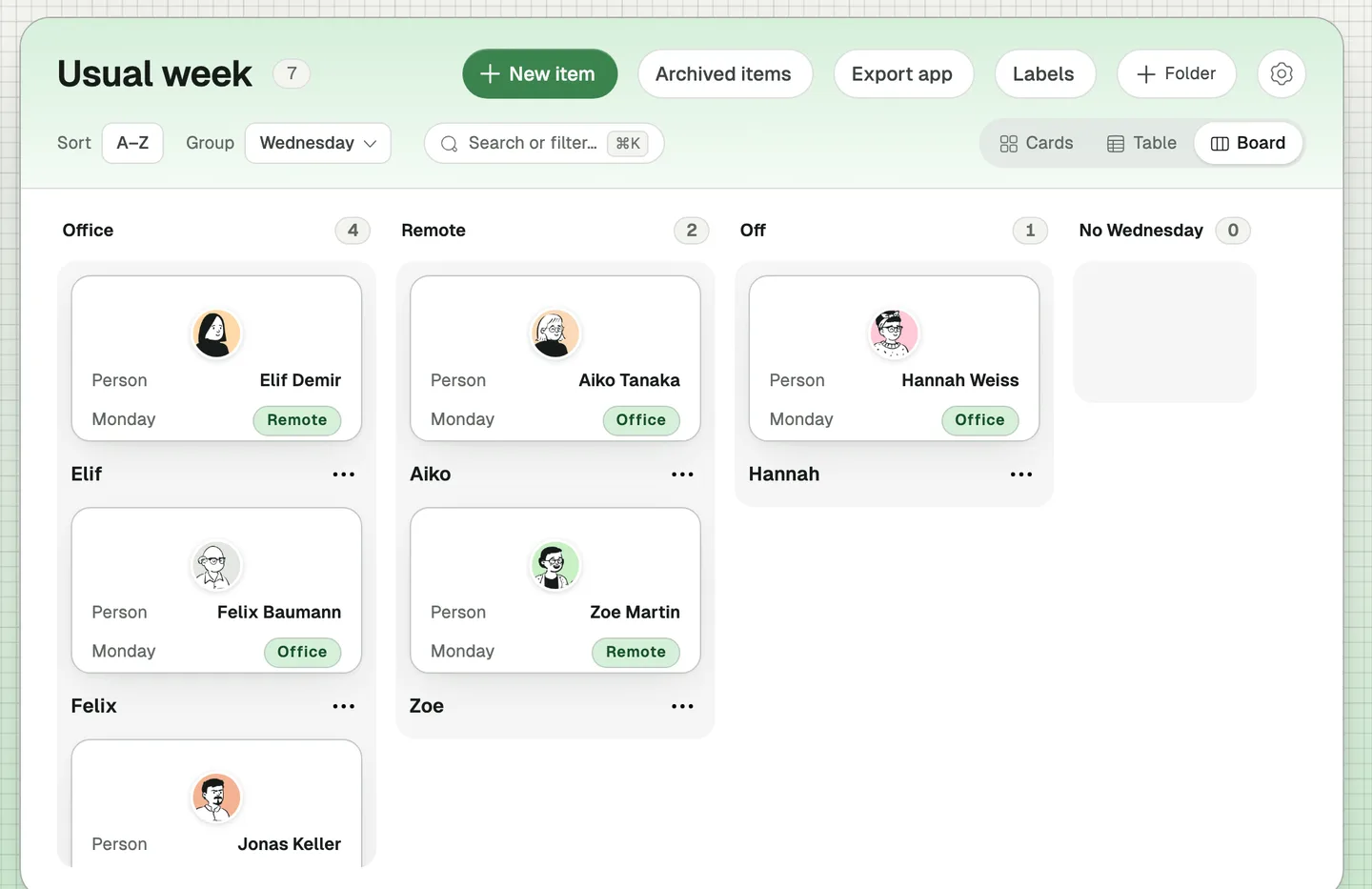Click the Remote tag on Elif's card
Viewport: 1372px width, 889px height.
pos(297,420)
